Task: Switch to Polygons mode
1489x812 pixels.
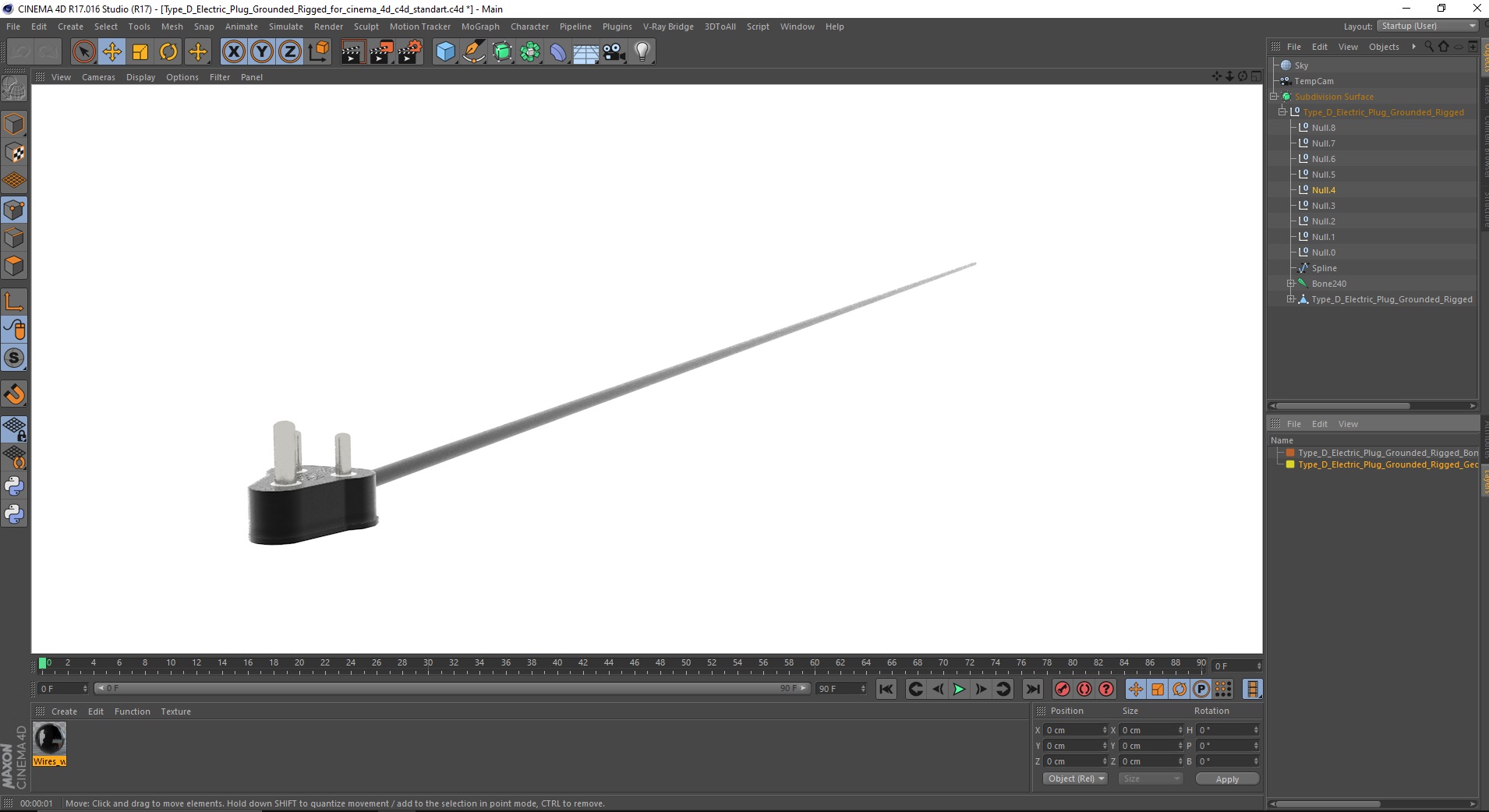Action: 14,266
